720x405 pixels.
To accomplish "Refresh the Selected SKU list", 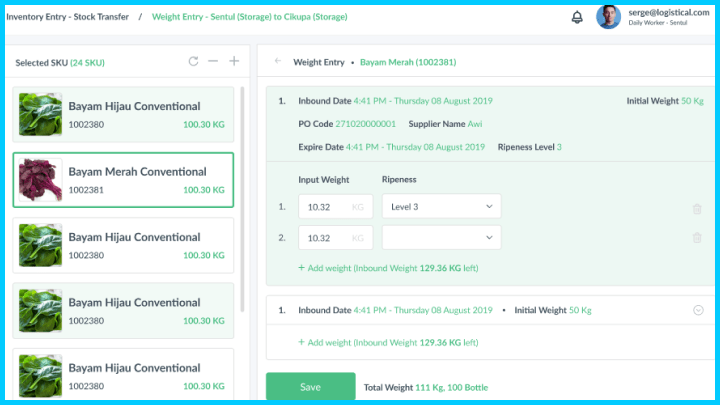I will click(x=193, y=61).
